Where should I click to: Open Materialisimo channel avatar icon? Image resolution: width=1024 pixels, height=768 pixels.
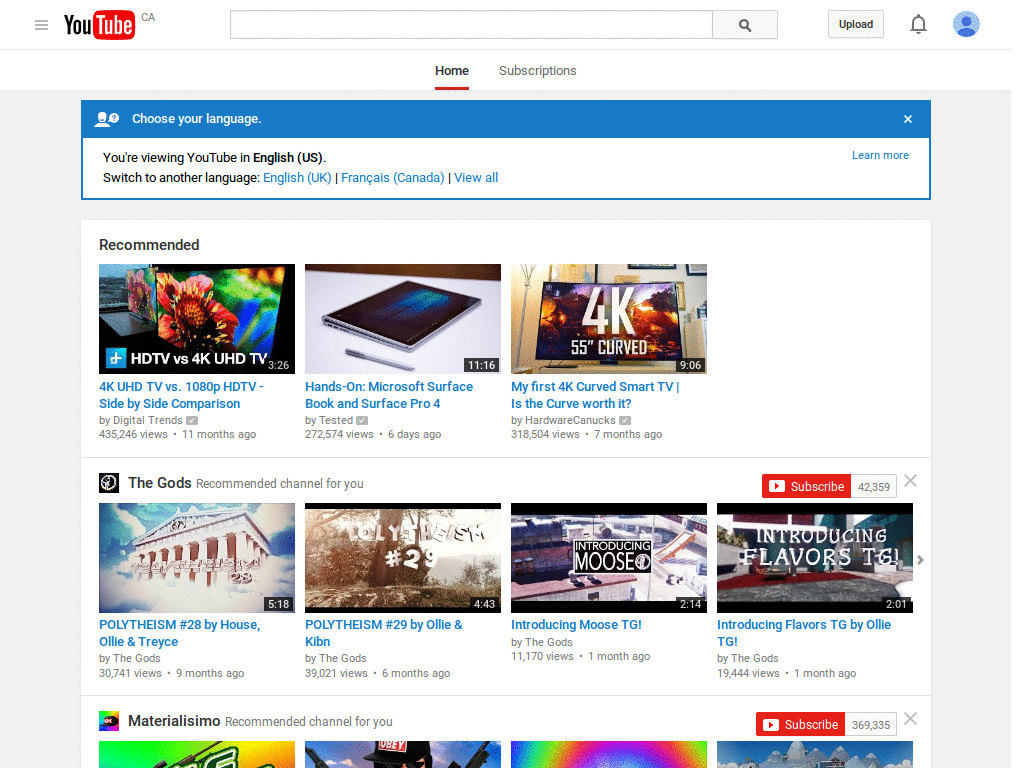click(x=109, y=721)
